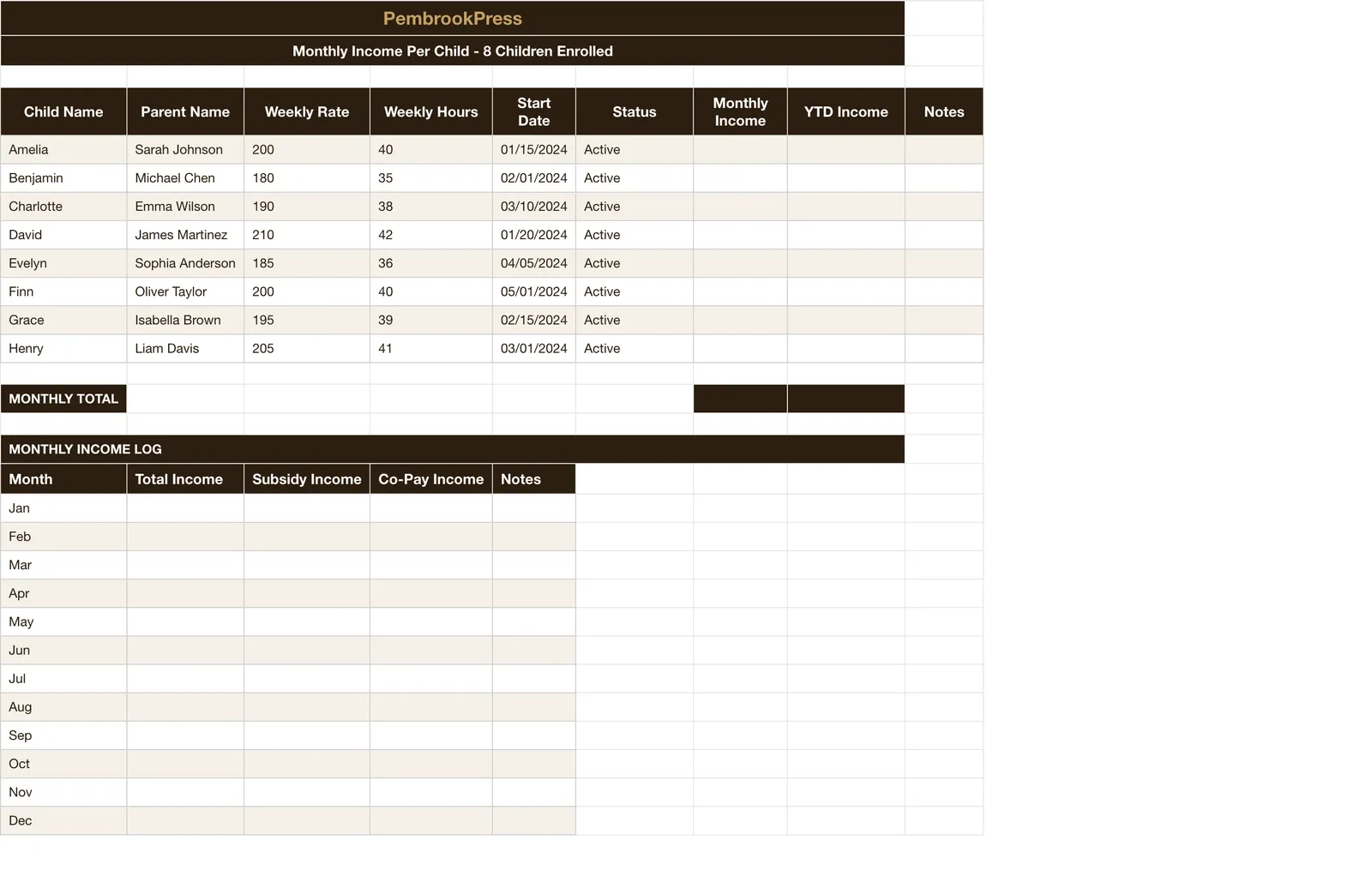Viewport: 1372px width, 882px height.
Task: Select the Sarah Johnson parent cell
Action: pos(185,149)
